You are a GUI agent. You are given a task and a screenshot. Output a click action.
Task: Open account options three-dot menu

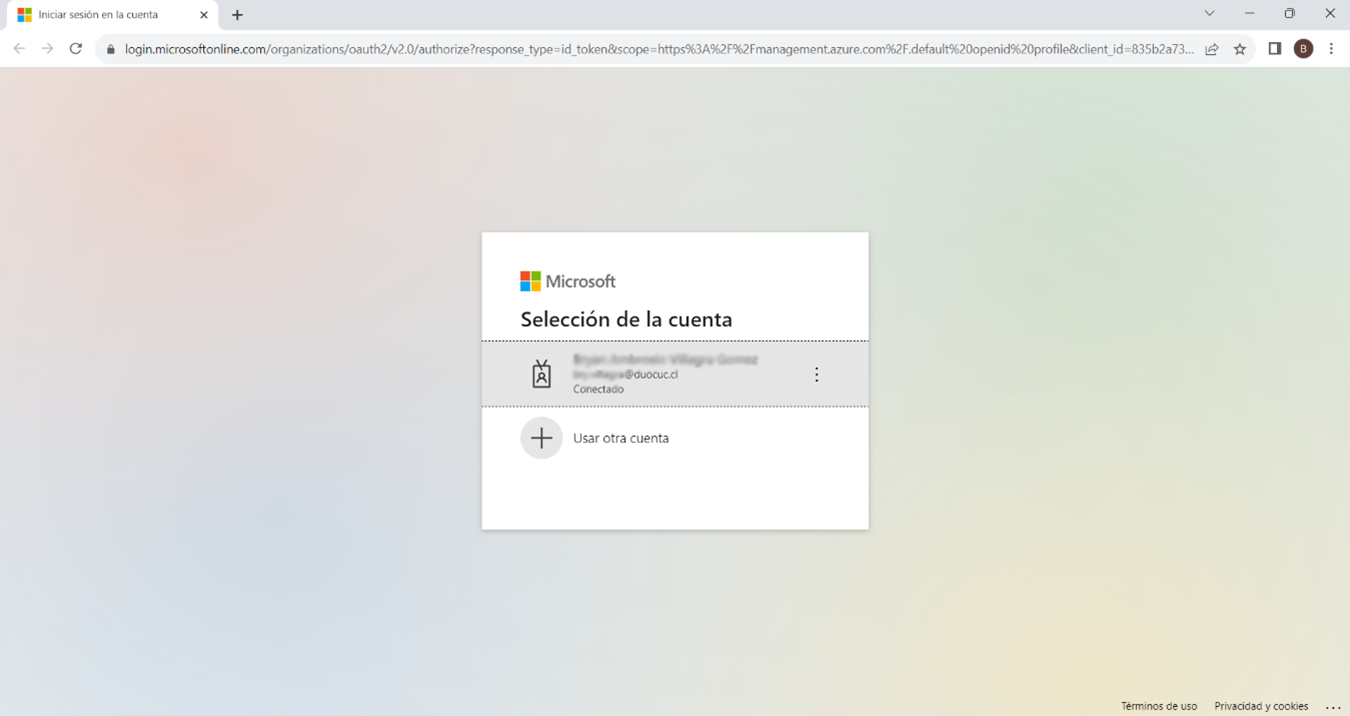816,374
